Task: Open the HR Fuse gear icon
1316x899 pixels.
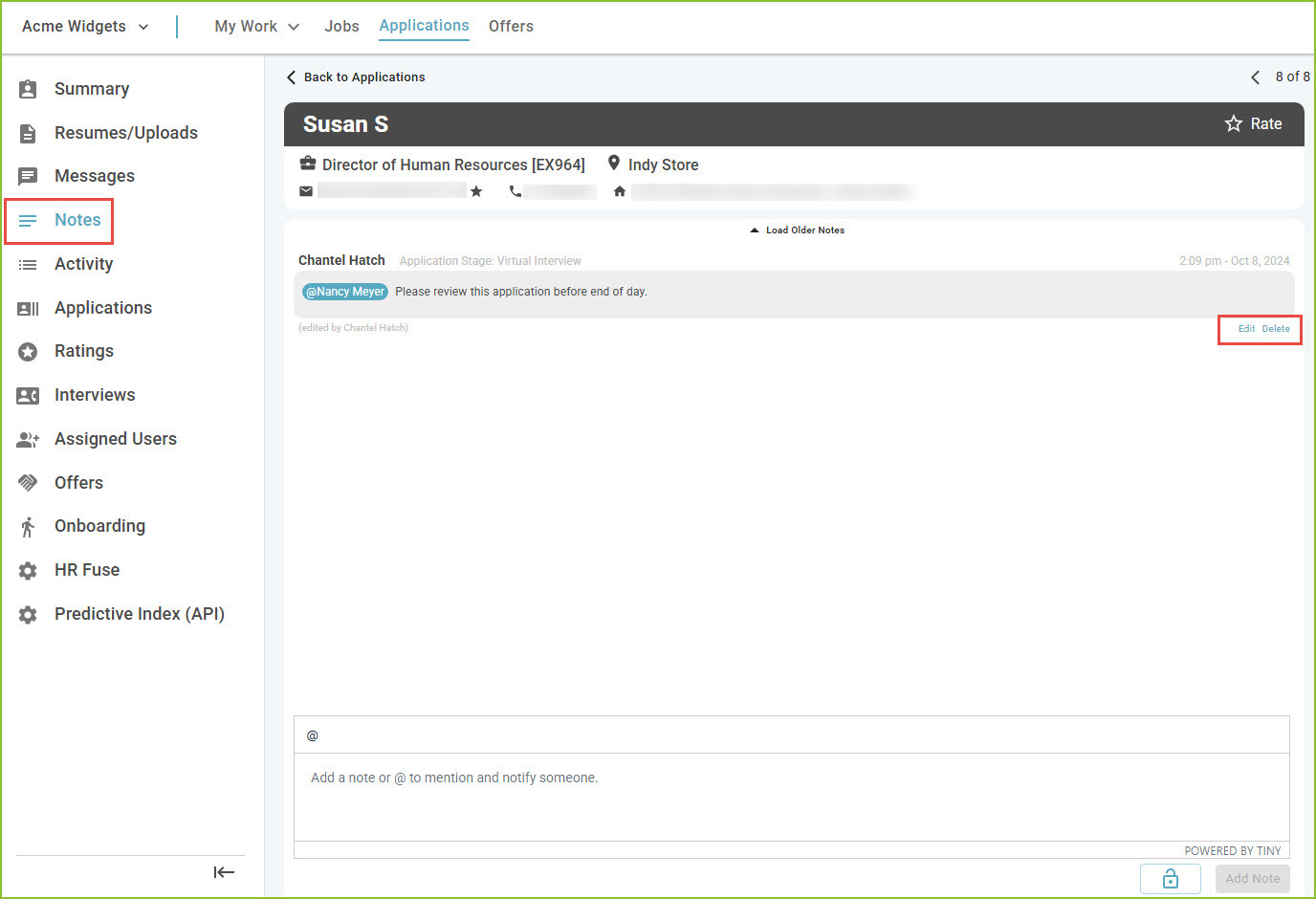Action: coord(28,571)
